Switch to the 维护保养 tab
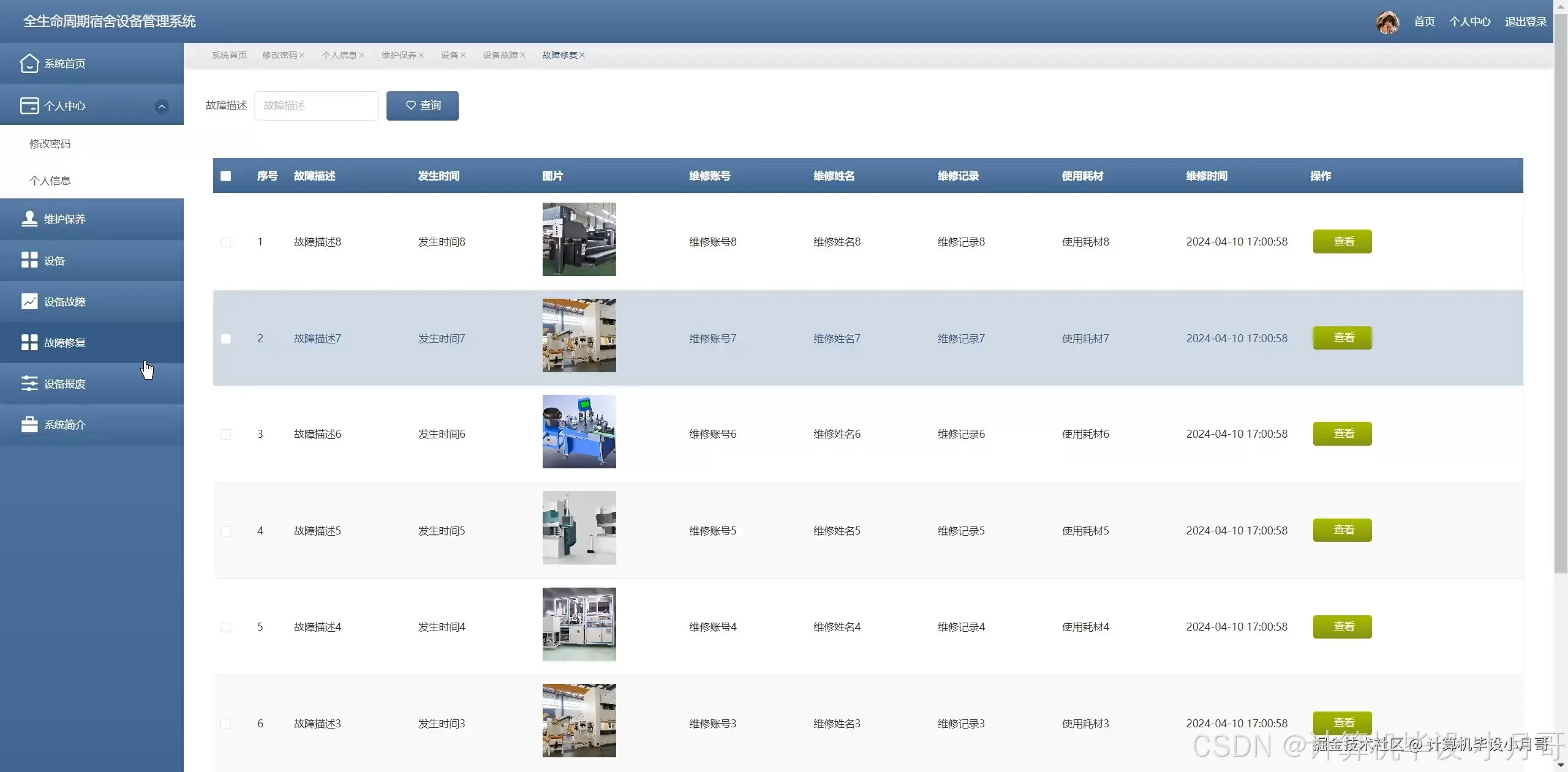The height and width of the screenshot is (772, 1568). pos(398,55)
